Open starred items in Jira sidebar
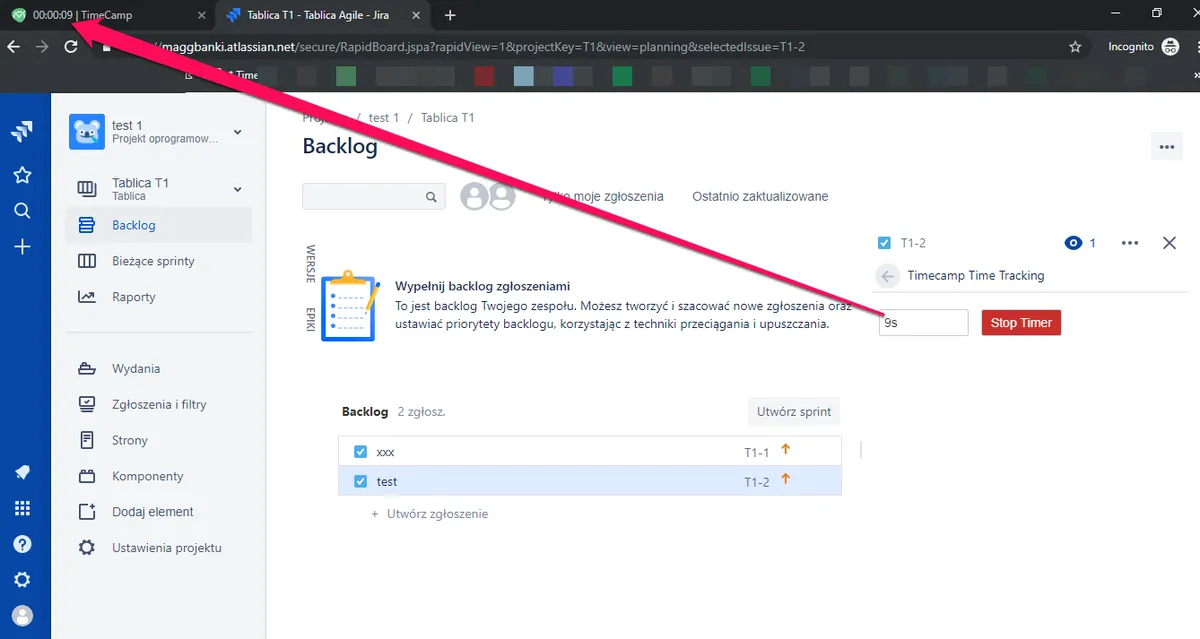The width and height of the screenshot is (1200, 639). [22, 175]
